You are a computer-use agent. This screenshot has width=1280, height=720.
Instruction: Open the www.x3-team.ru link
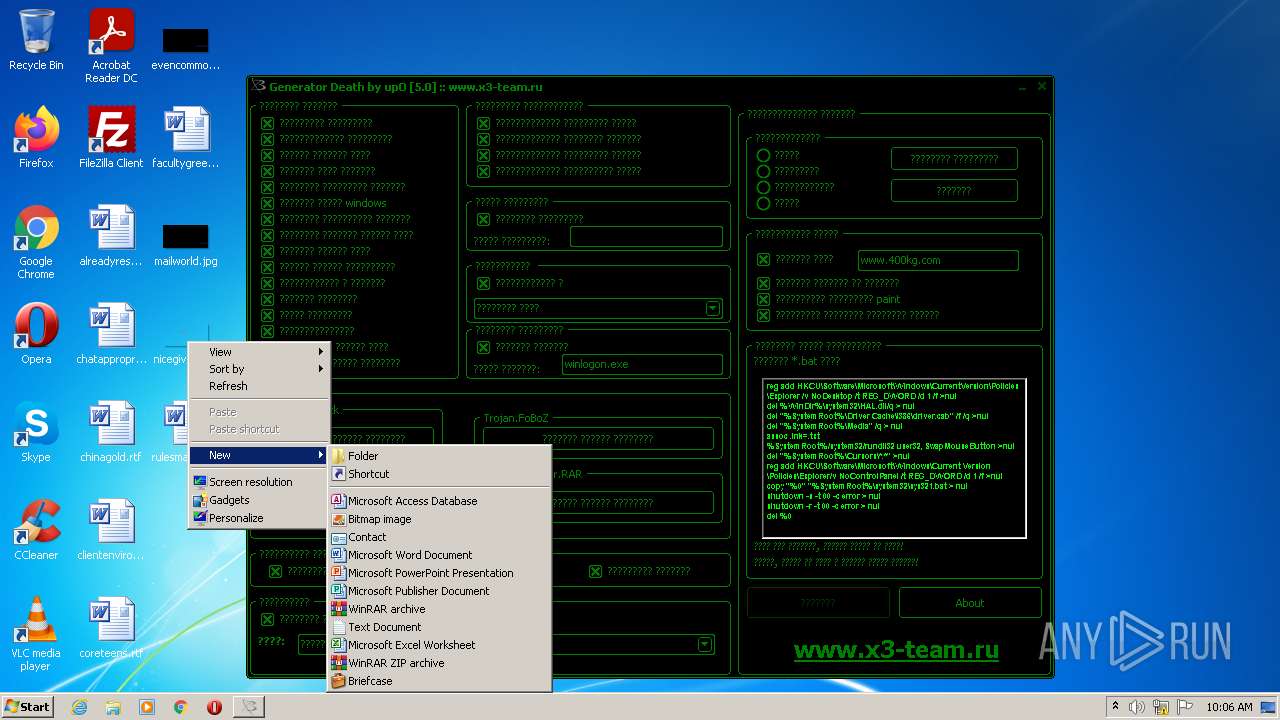point(896,649)
